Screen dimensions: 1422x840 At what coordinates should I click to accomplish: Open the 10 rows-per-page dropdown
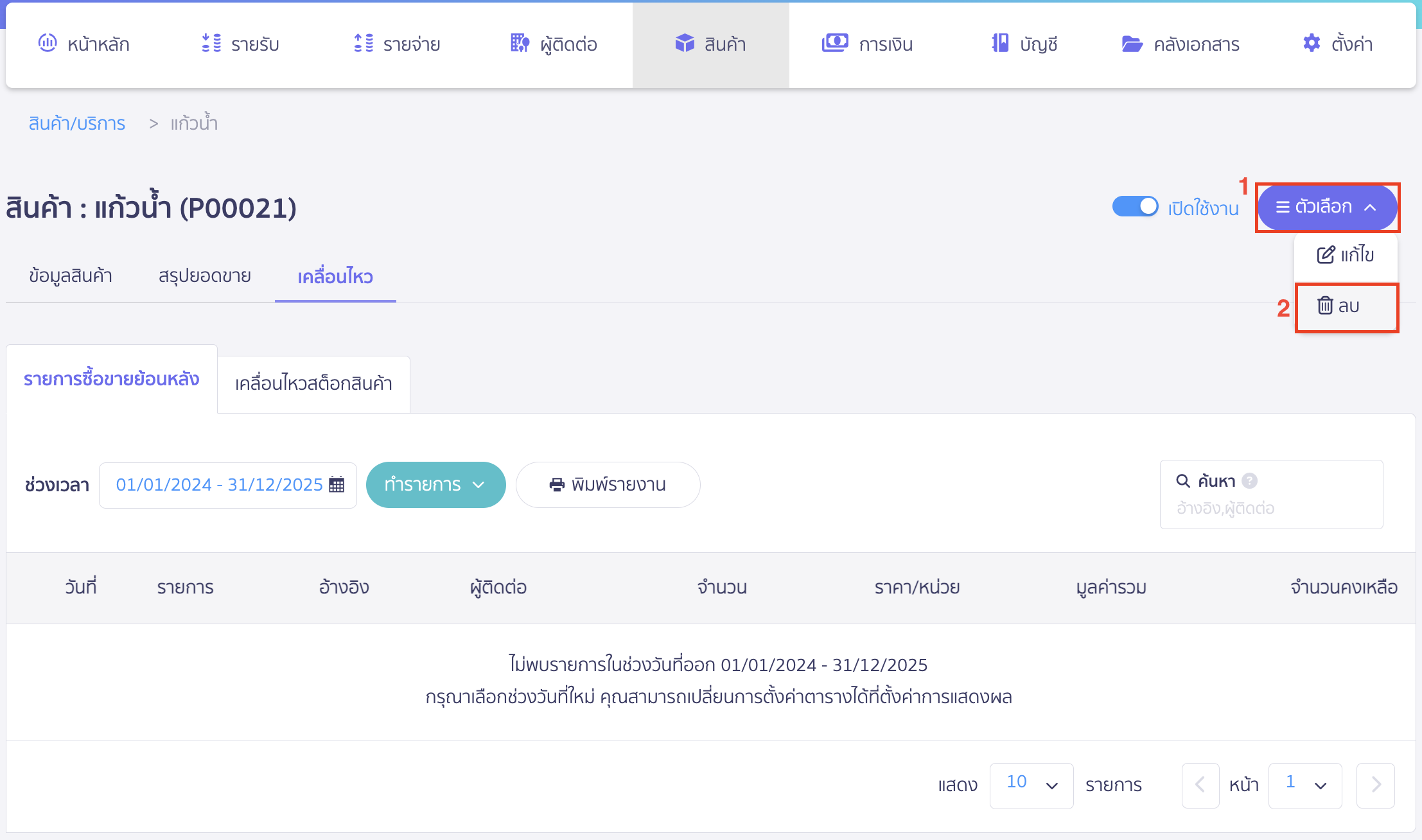[x=1031, y=785]
